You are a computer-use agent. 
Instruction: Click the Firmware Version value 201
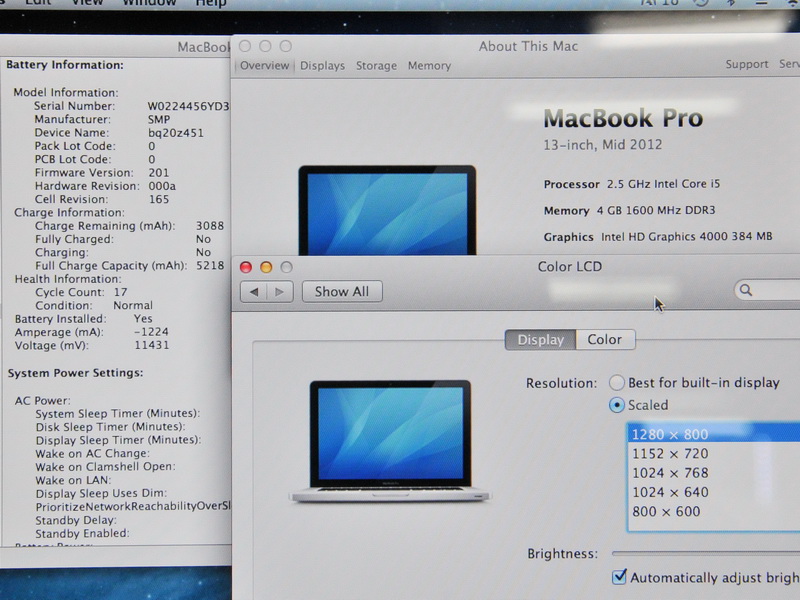pos(158,172)
